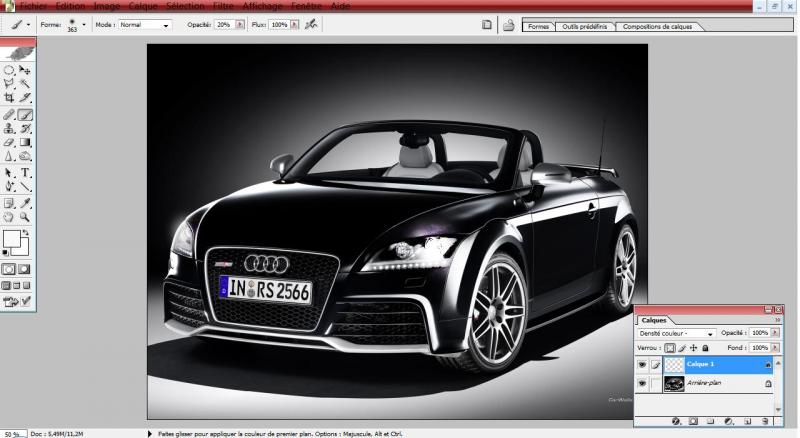The width and height of the screenshot is (800, 438).
Task: Open brush Opacité slider arrow
Action: [239, 25]
